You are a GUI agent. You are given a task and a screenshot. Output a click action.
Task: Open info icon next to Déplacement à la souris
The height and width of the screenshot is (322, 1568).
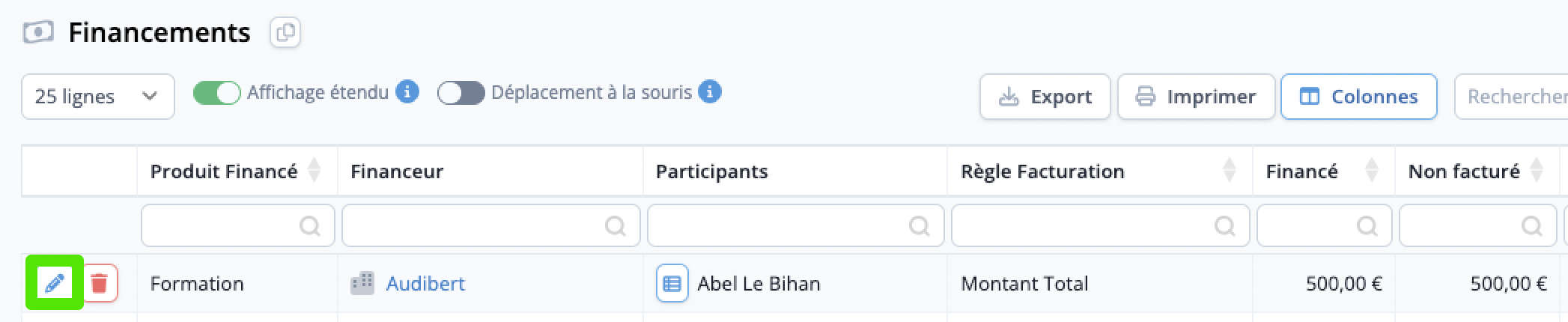click(709, 92)
